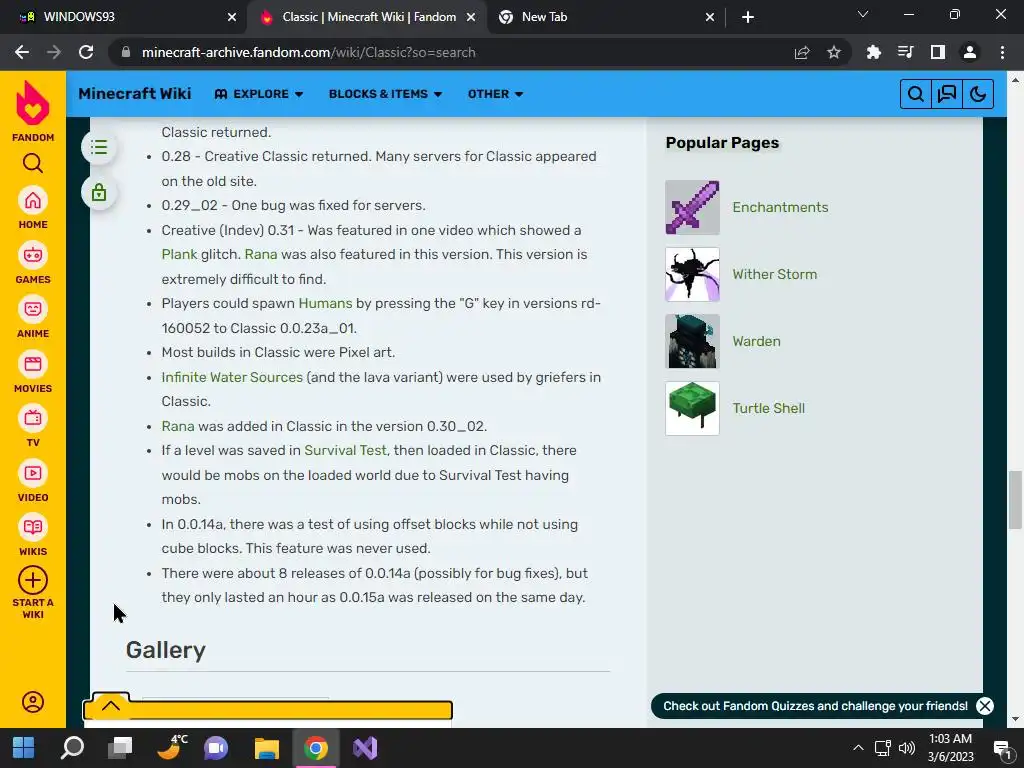Click the Enchantments sword thumbnail
Viewport: 1024px width, 768px height.
click(692, 208)
